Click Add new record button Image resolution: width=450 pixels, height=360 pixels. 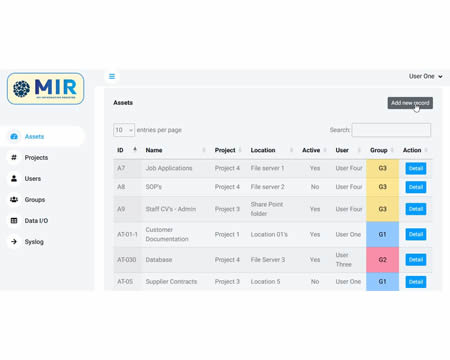[x=410, y=103]
